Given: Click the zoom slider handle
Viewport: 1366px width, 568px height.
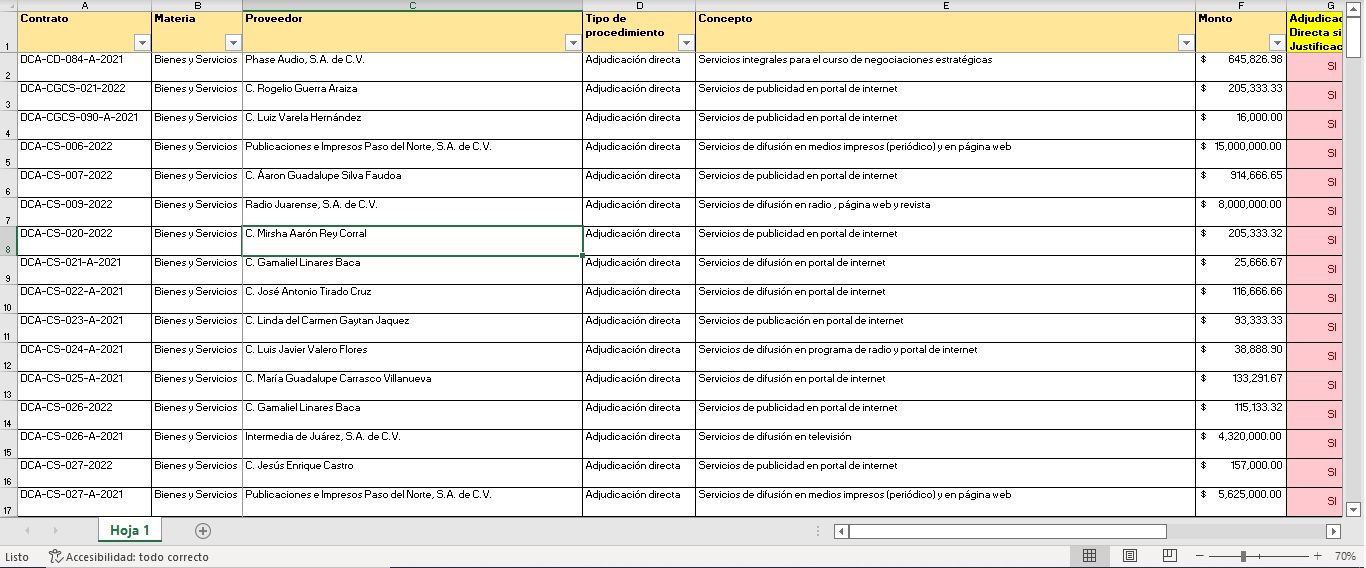Looking at the screenshot, I should click(x=1243, y=556).
